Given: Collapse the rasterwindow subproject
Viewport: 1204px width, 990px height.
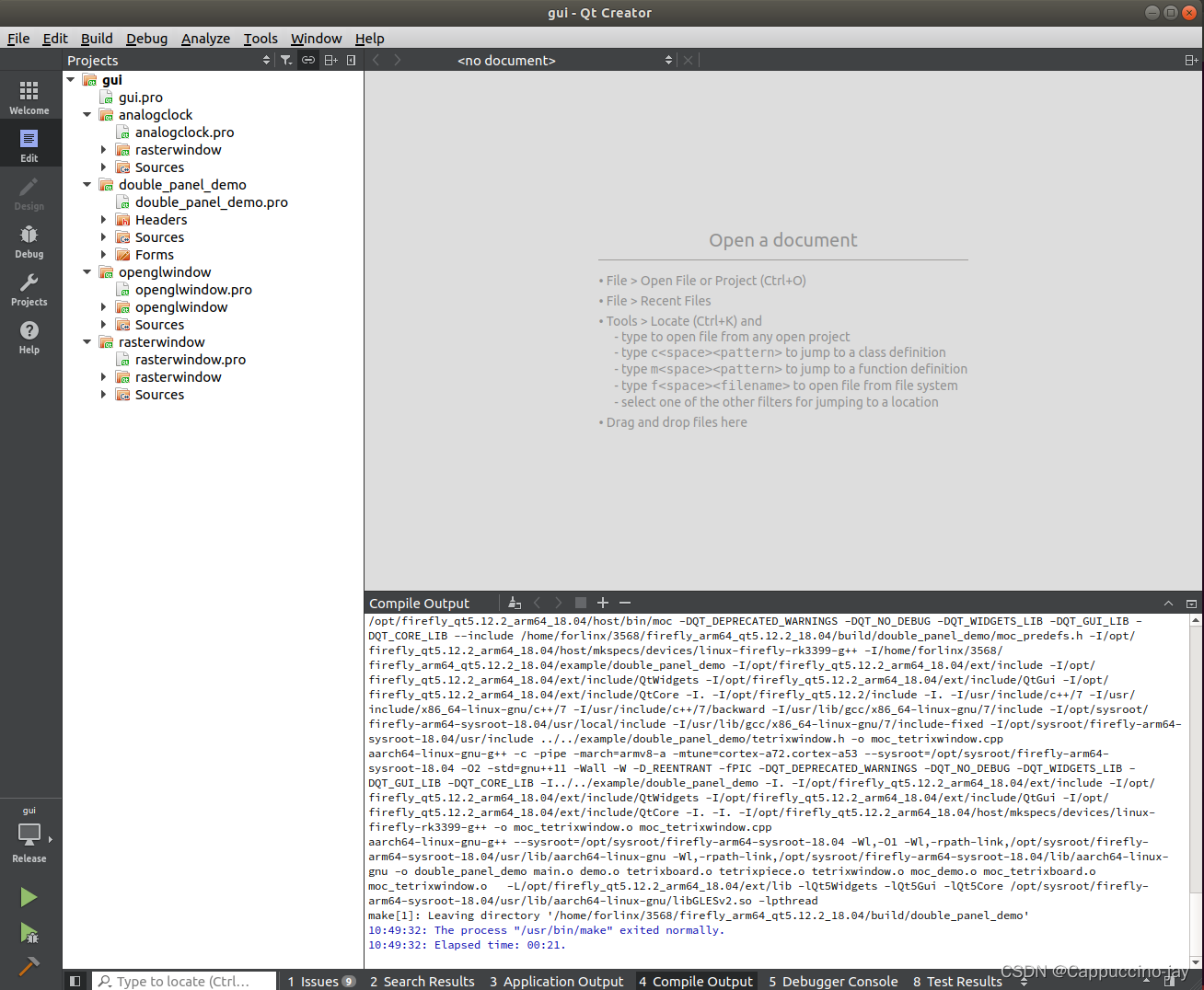Looking at the screenshot, I should [87, 342].
